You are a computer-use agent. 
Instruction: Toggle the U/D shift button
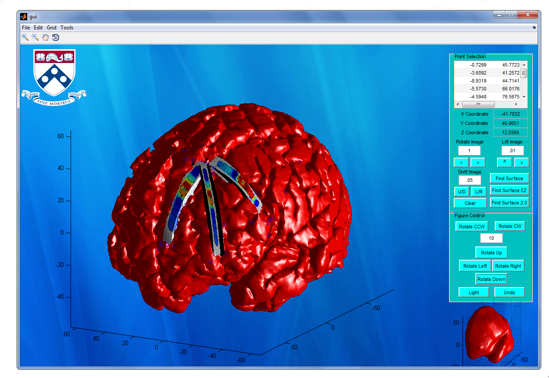coord(461,191)
